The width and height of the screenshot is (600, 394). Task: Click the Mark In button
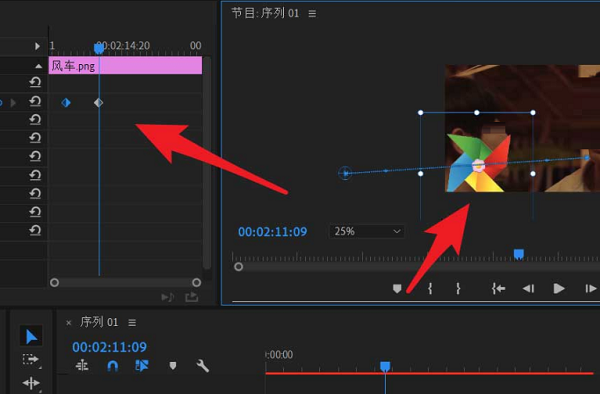430,288
